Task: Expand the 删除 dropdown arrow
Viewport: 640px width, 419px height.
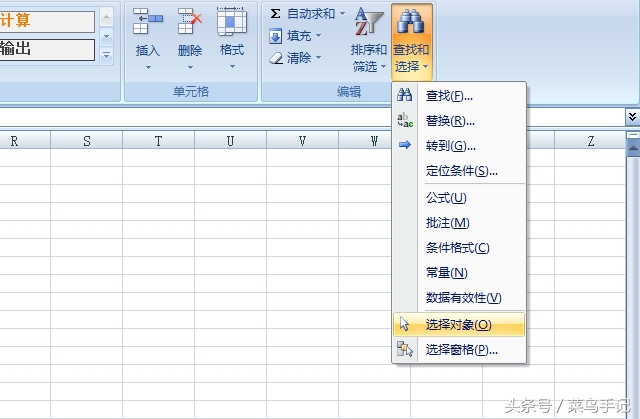Action: tap(190, 67)
